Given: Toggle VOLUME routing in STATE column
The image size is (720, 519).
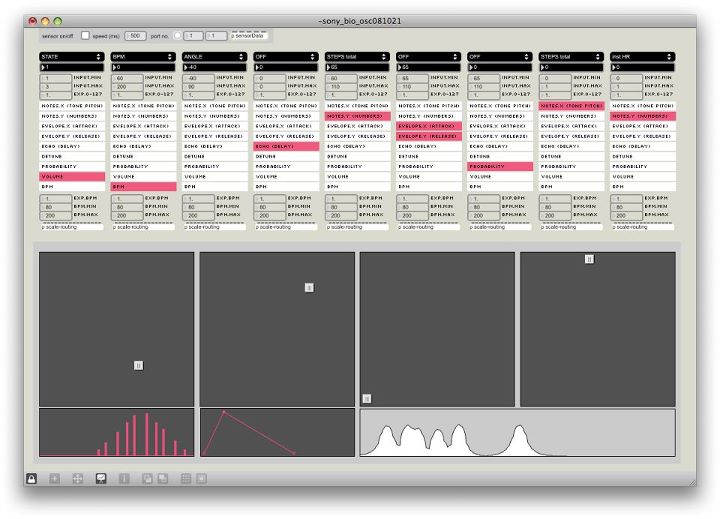Looking at the screenshot, I should 73,176.
